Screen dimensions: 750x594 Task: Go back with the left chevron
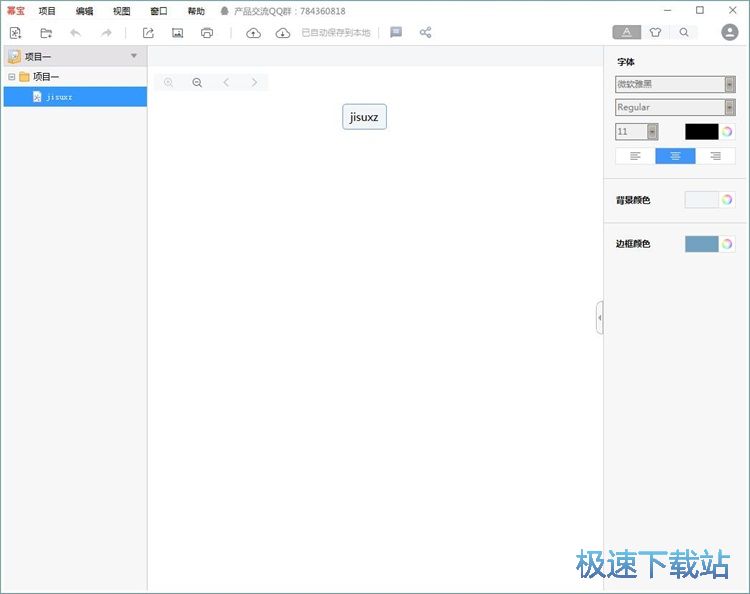(226, 82)
